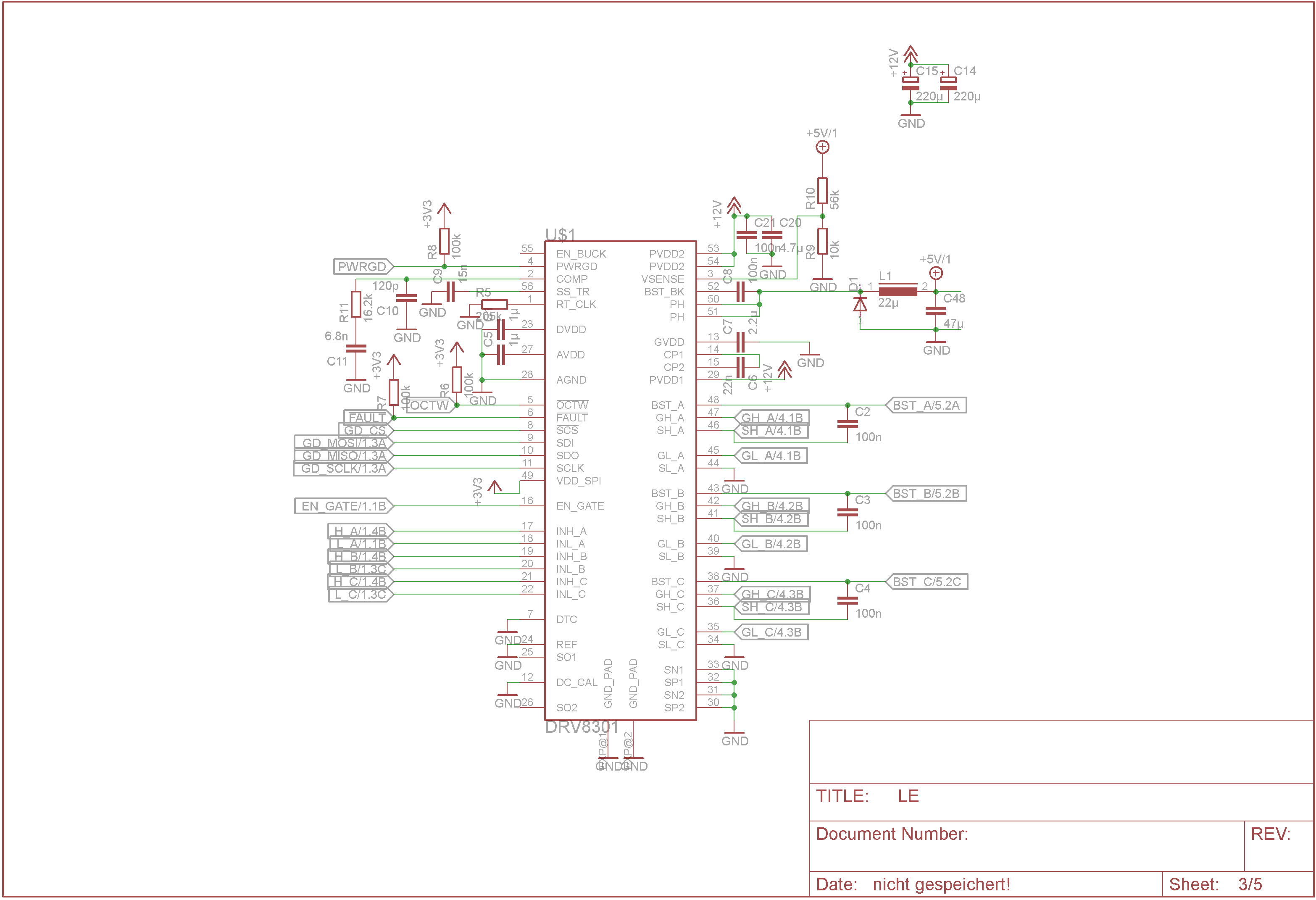1316x900 pixels.
Task: Select the GVDD pin name
Action: click(669, 343)
